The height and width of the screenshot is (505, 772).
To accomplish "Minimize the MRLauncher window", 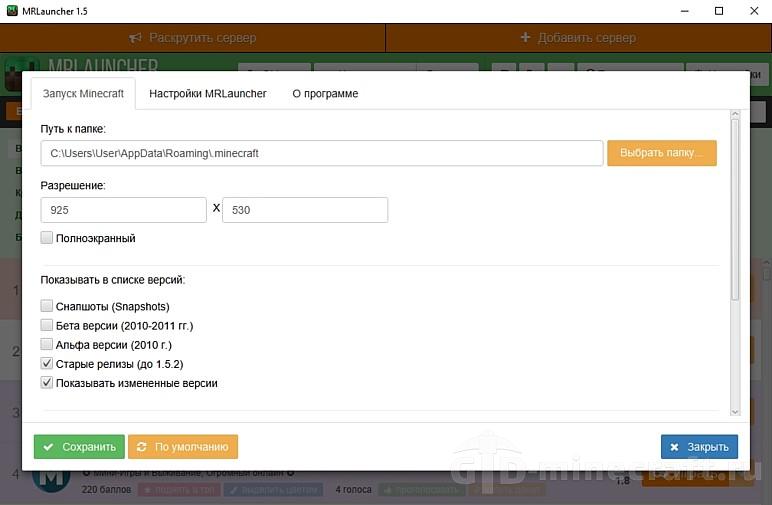I will pos(684,11).
